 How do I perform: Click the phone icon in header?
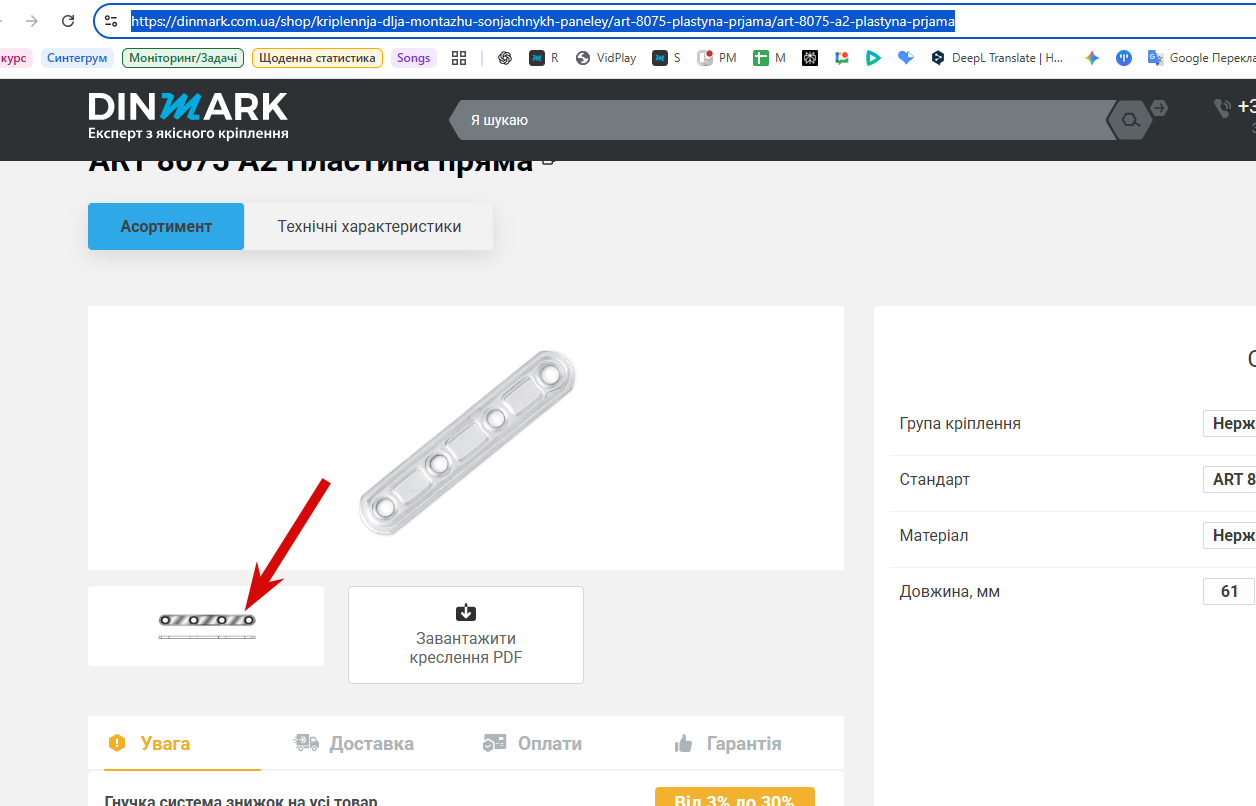(x=1222, y=107)
